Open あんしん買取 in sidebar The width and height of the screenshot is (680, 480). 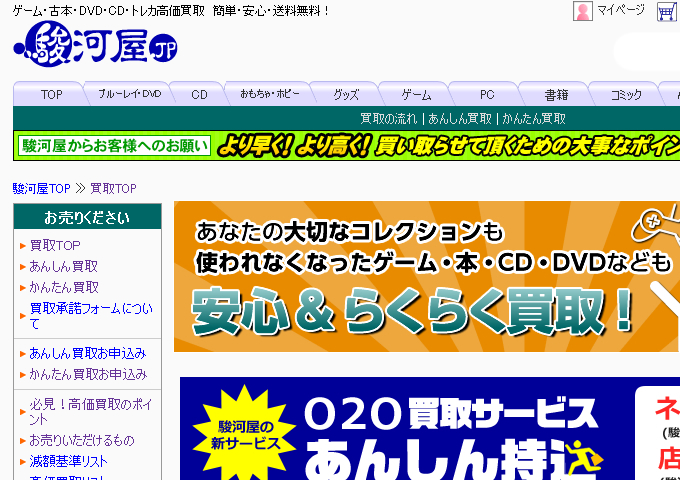point(64,266)
